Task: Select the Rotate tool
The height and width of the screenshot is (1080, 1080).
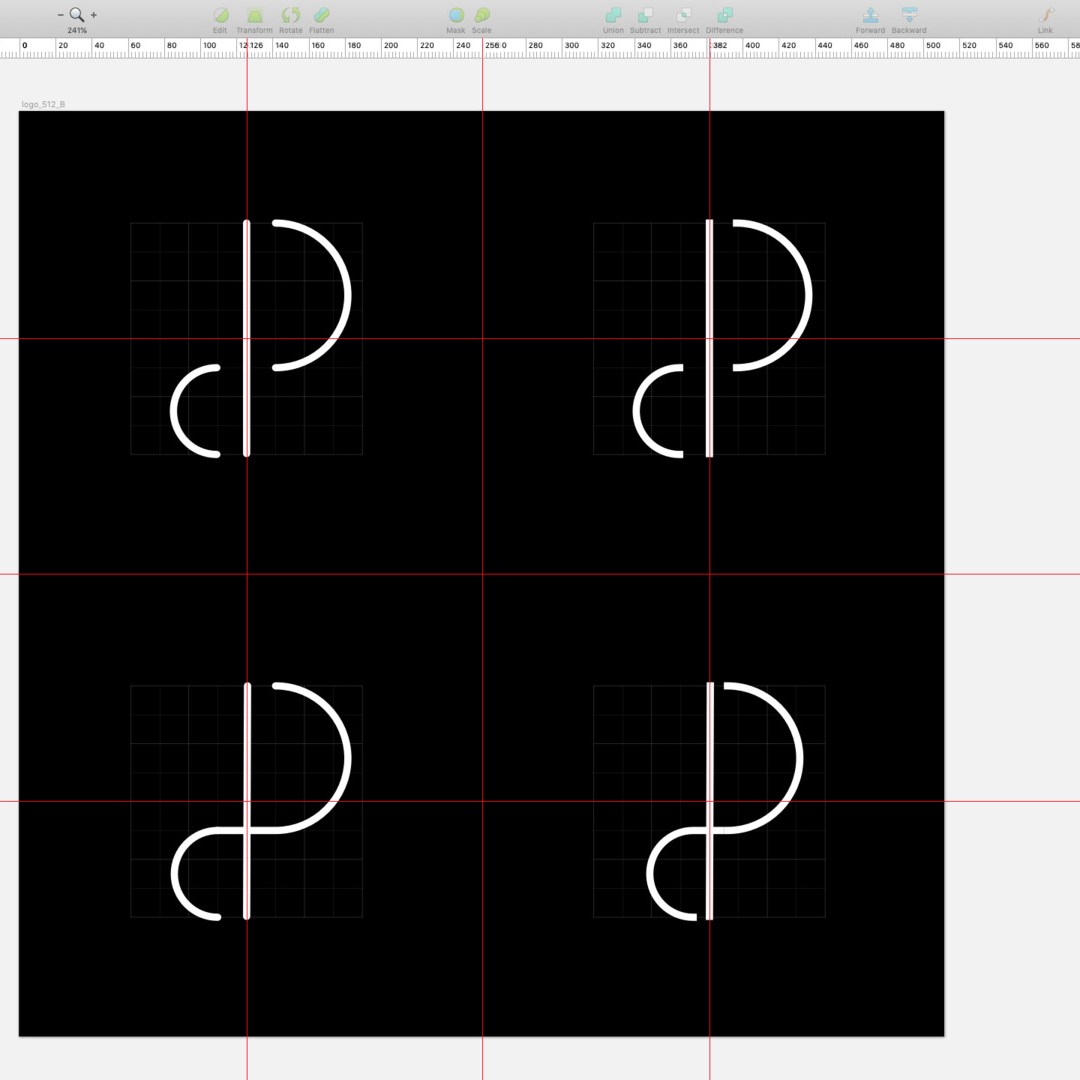Action: pos(291,15)
